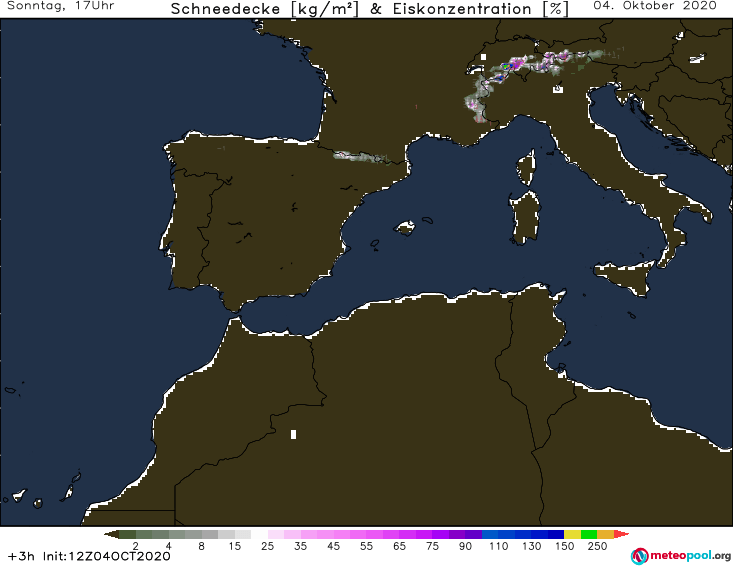Viewport: 733px width, 566px height.
Task: Click the map title 'Schneedecke [kg/m²] & Eiskonzentration [%]'
Action: [x=370, y=9]
